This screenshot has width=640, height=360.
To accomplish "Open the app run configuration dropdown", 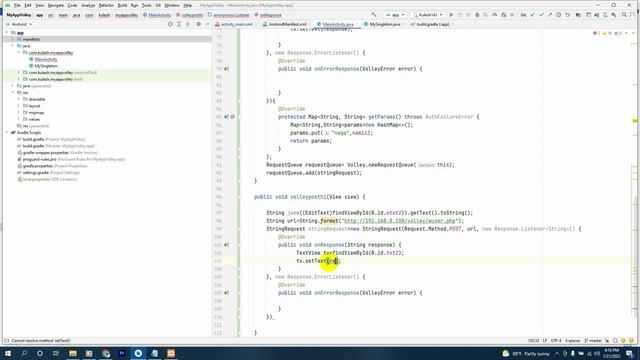I will (x=395, y=15).
